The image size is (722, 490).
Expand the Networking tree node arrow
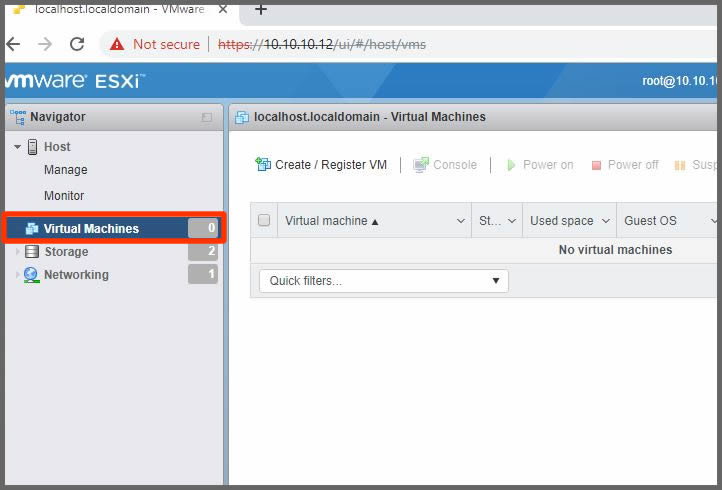pyautogui.click(x=17, y=274)
